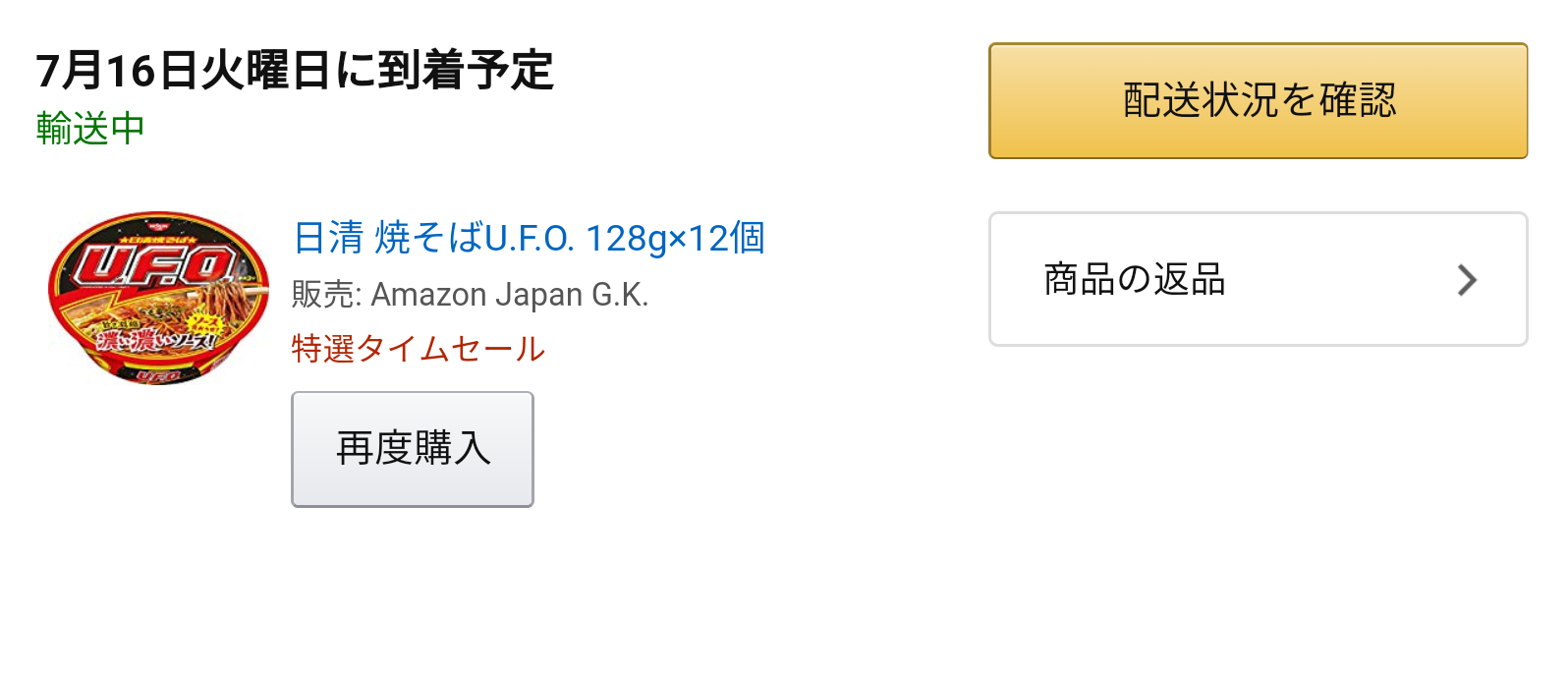This screenshot has height=675, width=1568.
Task: Click the yellow sticker on the cup lid
Action: 206,326
